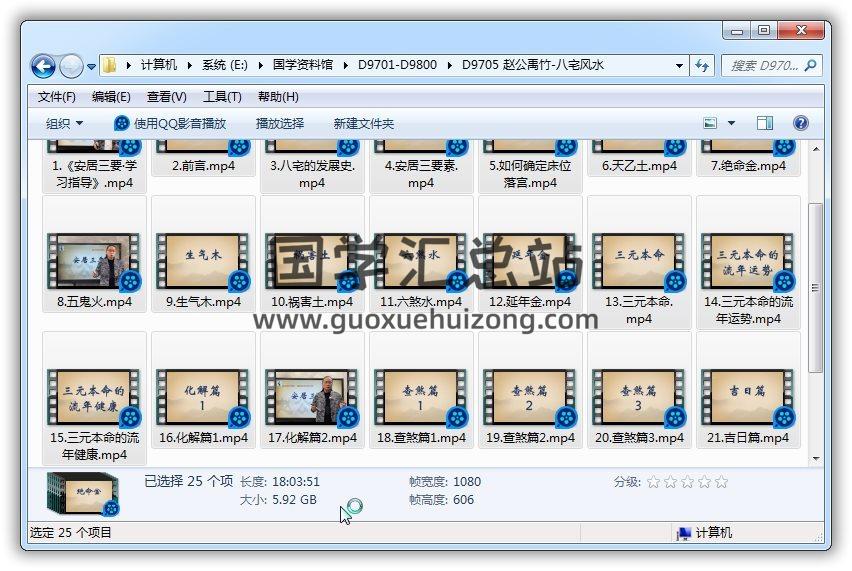Click the 7.绝命金.mp4 filename
Screen dimensions: 852x571
point(748,166)
